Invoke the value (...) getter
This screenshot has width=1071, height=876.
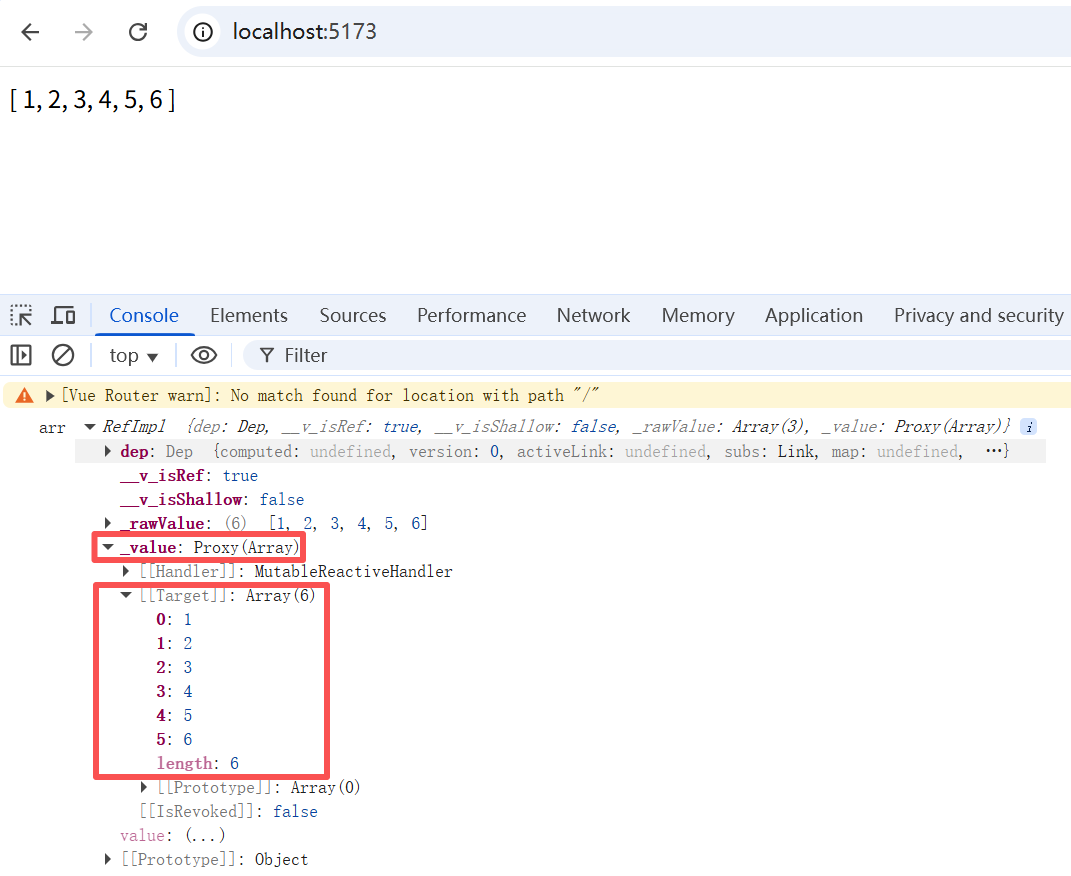click(205, 835)
